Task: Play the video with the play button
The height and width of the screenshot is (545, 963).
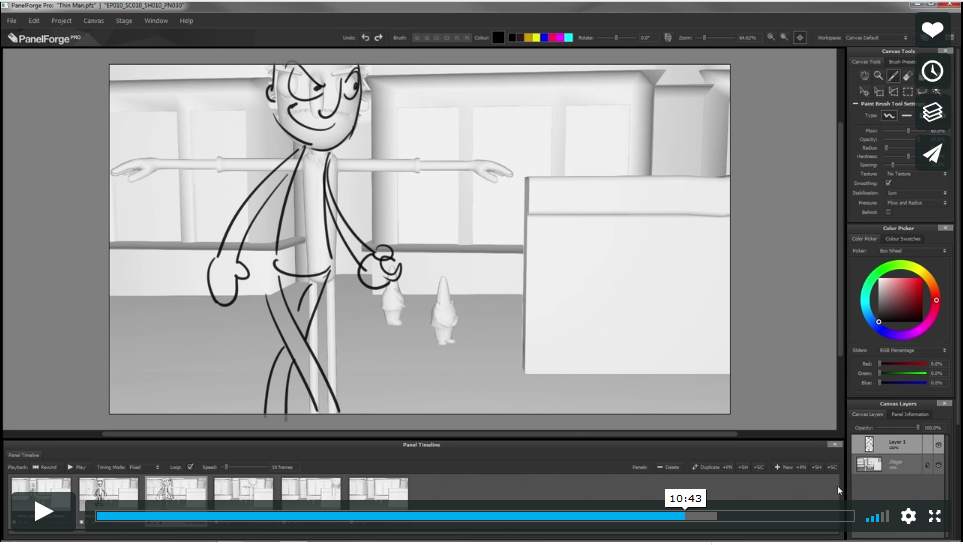Action: click(x=43, y=511)
